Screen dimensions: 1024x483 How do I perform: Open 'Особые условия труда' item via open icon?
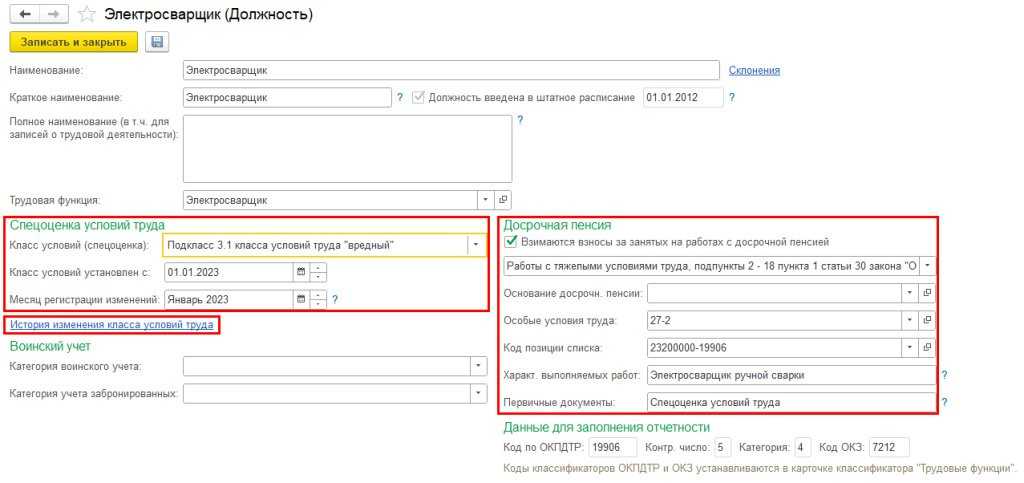click(927, 320)
